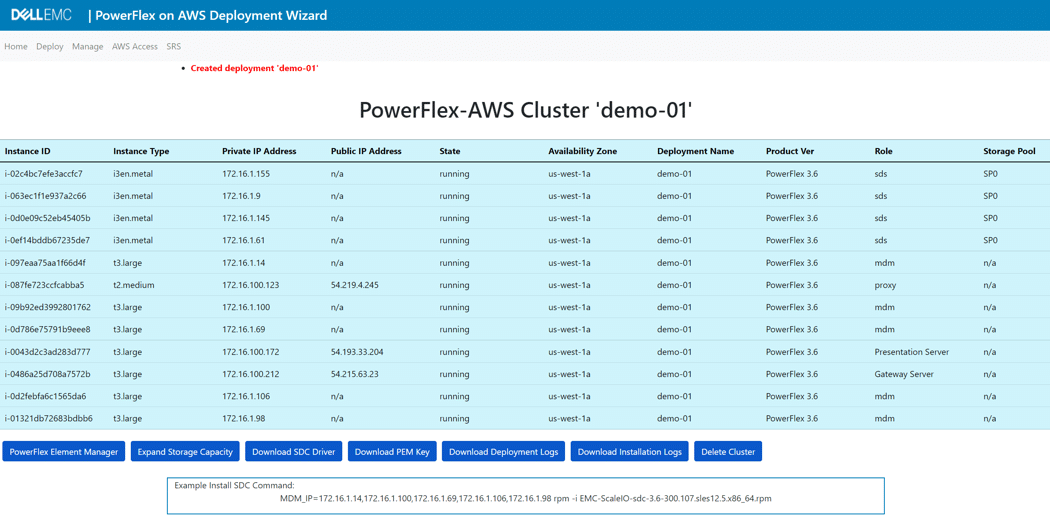Click the proxy role cell
This screenshot has width=1050, height=518.
click(x=885, y=285)
